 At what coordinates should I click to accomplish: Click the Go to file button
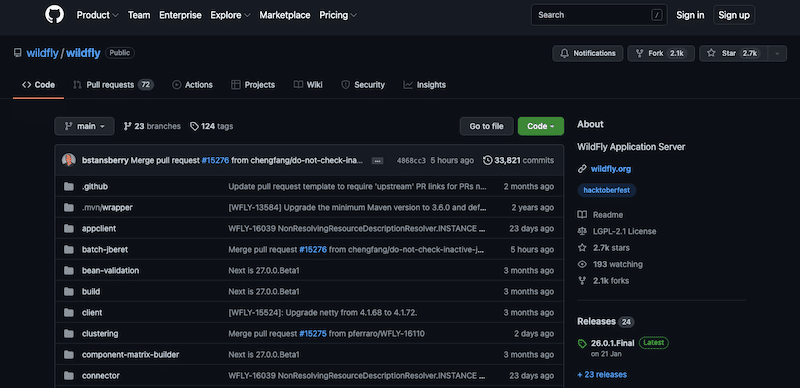click(486, 126)
